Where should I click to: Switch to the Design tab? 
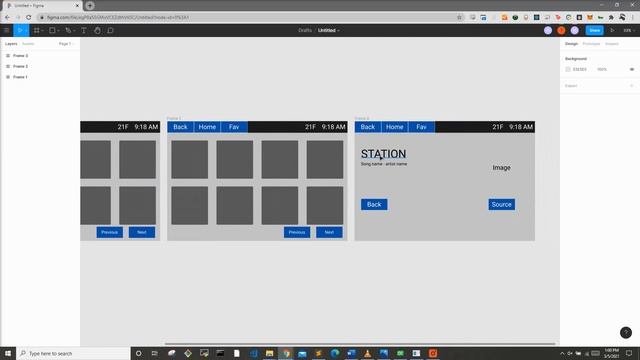571,44
